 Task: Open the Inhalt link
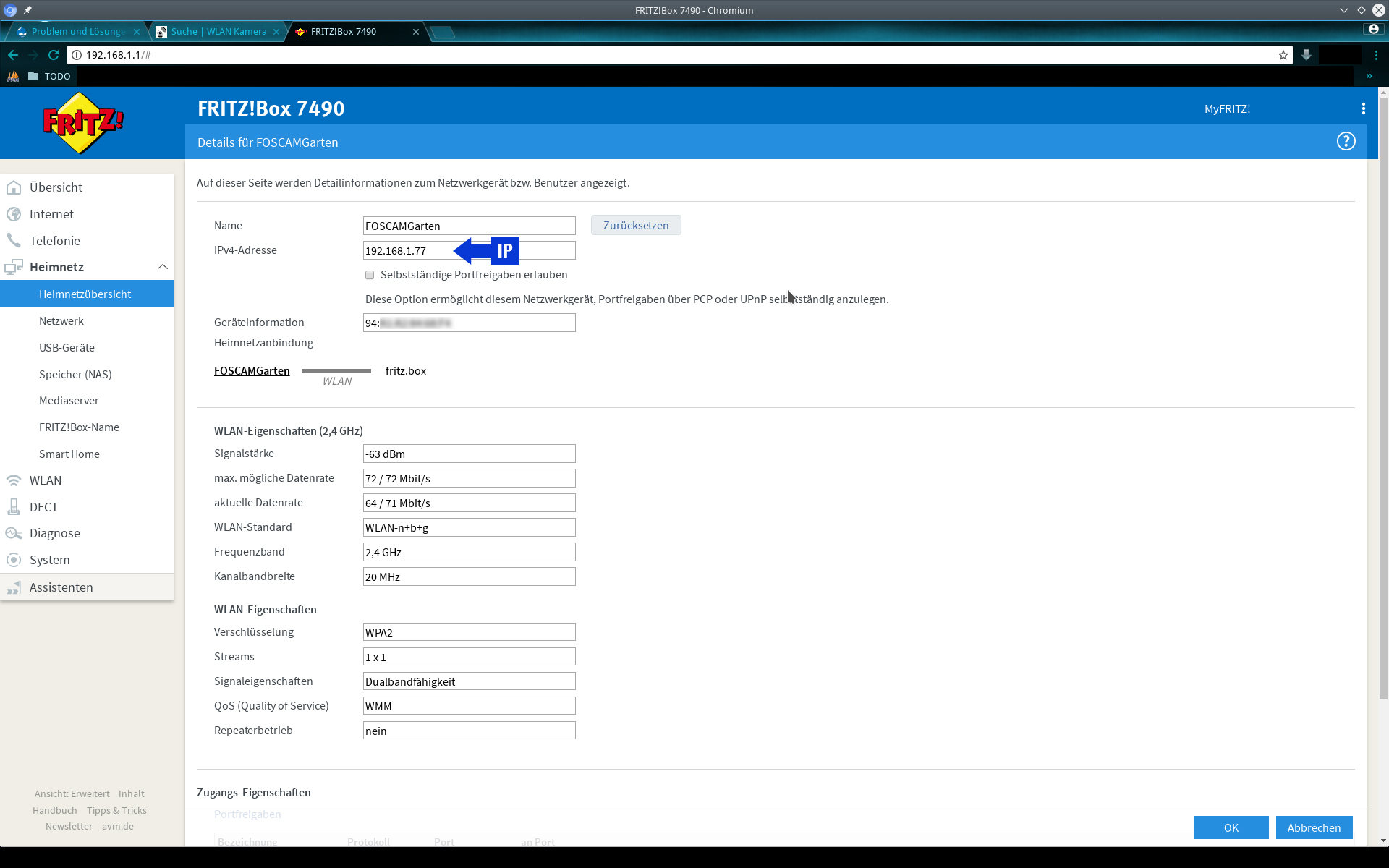click(131, 793)
